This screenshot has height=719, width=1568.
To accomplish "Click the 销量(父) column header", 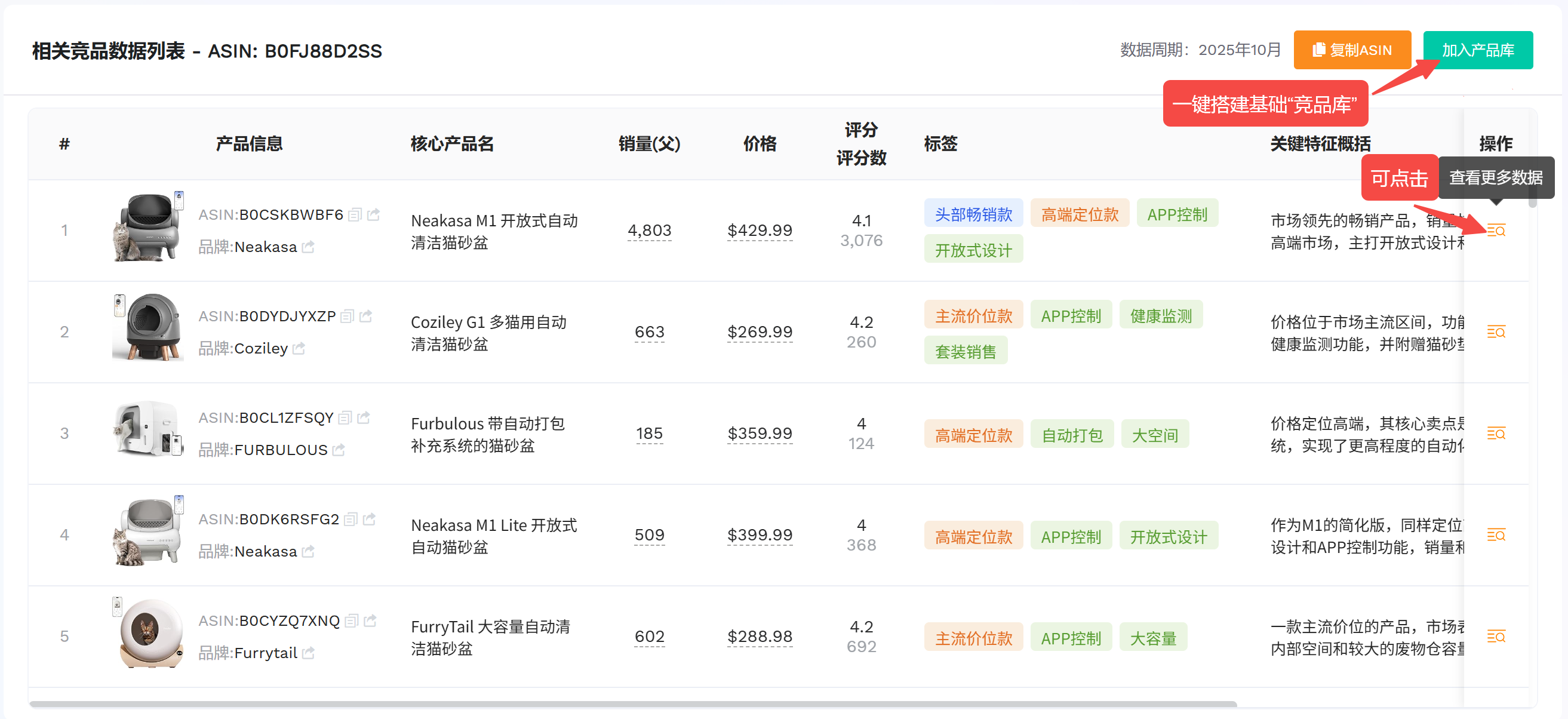I will 649,144.
